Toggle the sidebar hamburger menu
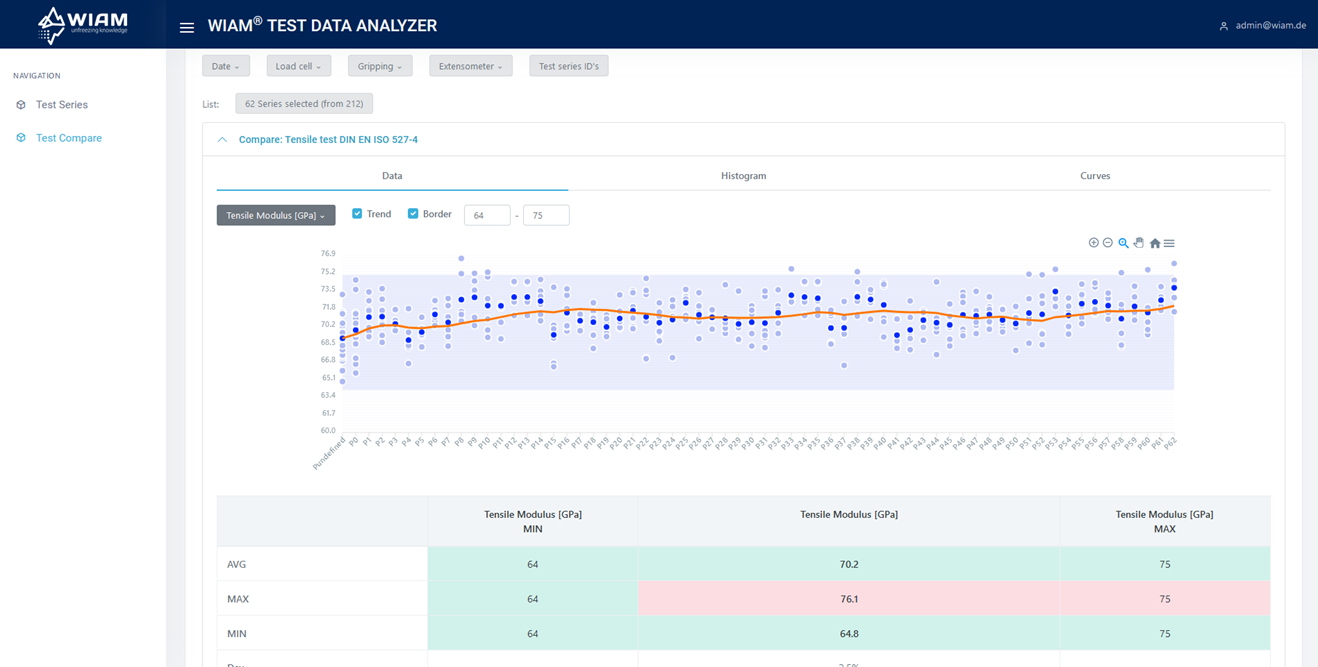The height and width of the screenshot is (667, 1318). 187,27
